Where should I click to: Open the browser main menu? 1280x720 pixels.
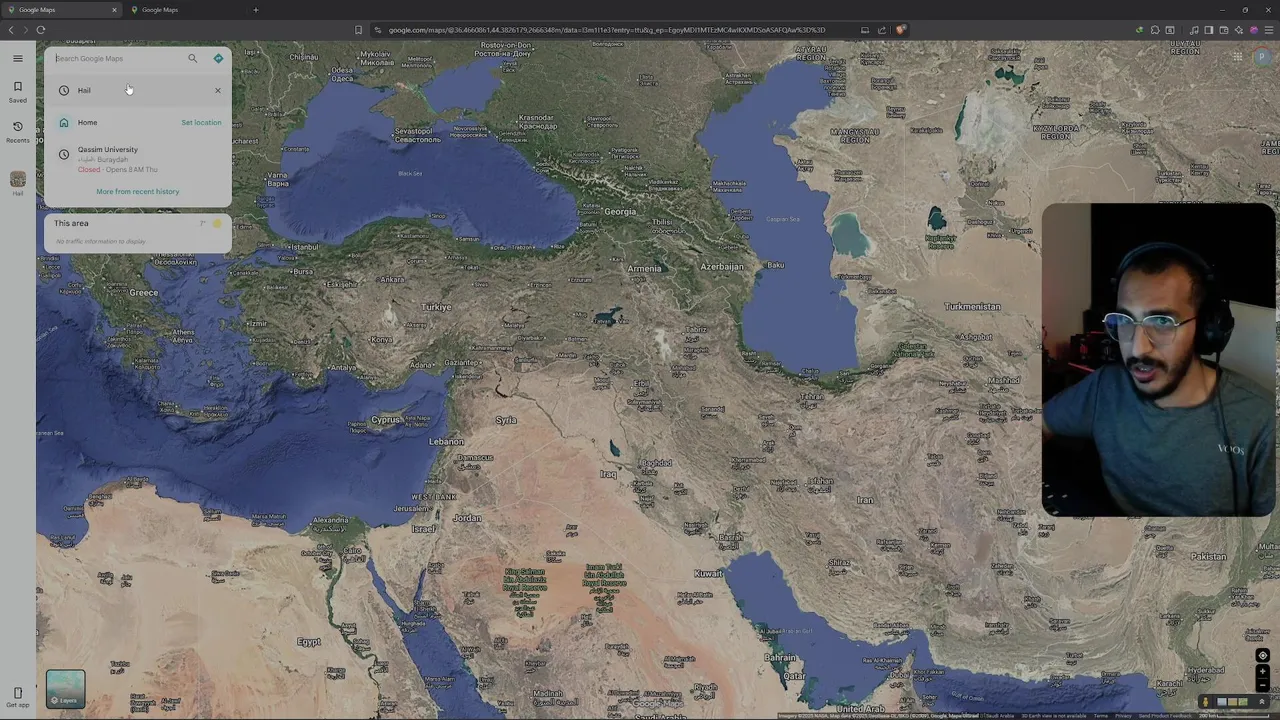click(x=1269, y=30)
